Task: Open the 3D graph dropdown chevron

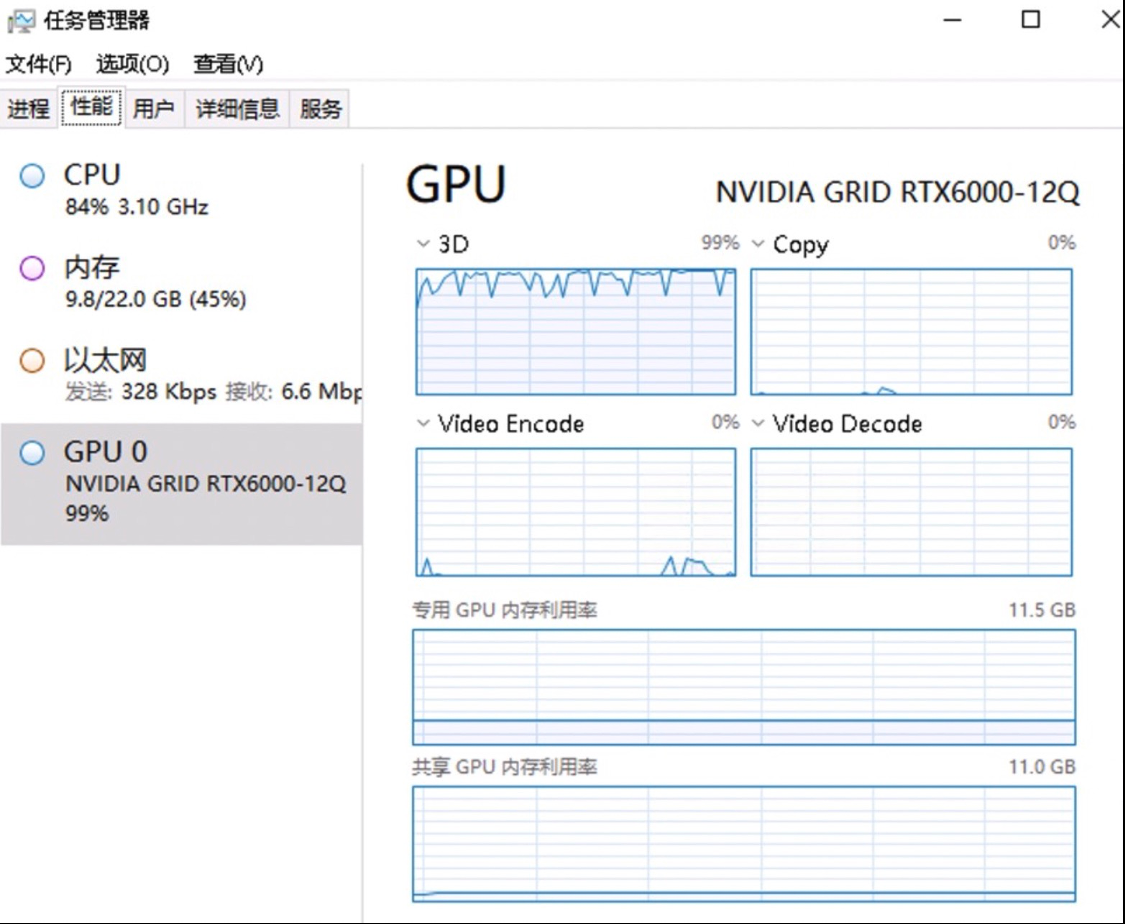Action: tap(423, 244)
